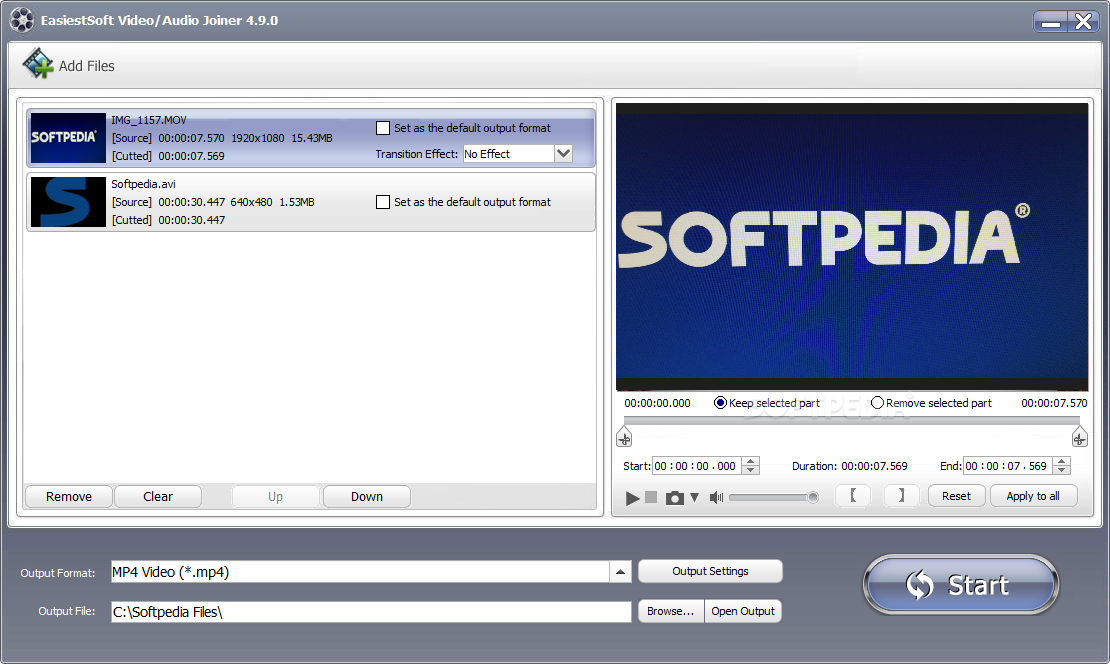Click the IMG_1157.MOV file name

click(149, 120)
